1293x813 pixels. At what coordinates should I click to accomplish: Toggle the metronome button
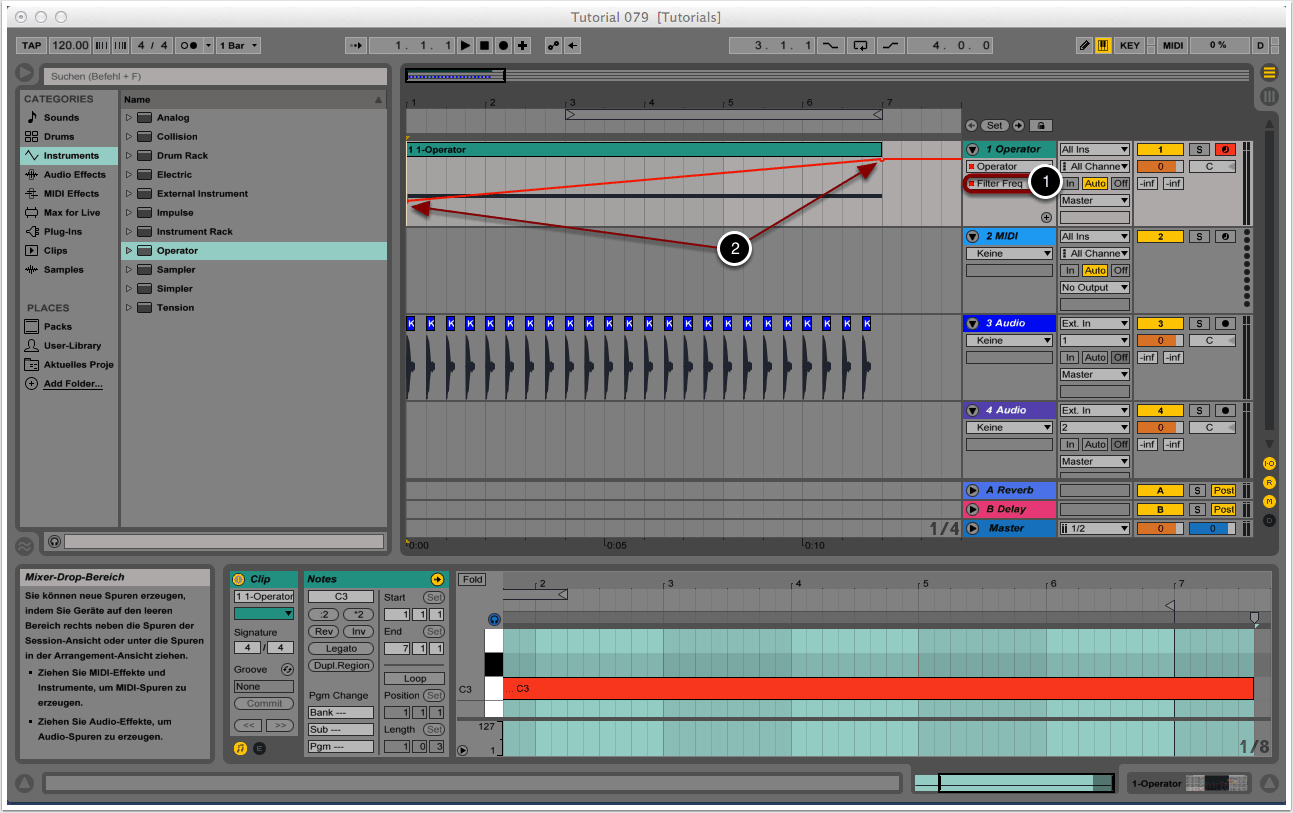188,46
